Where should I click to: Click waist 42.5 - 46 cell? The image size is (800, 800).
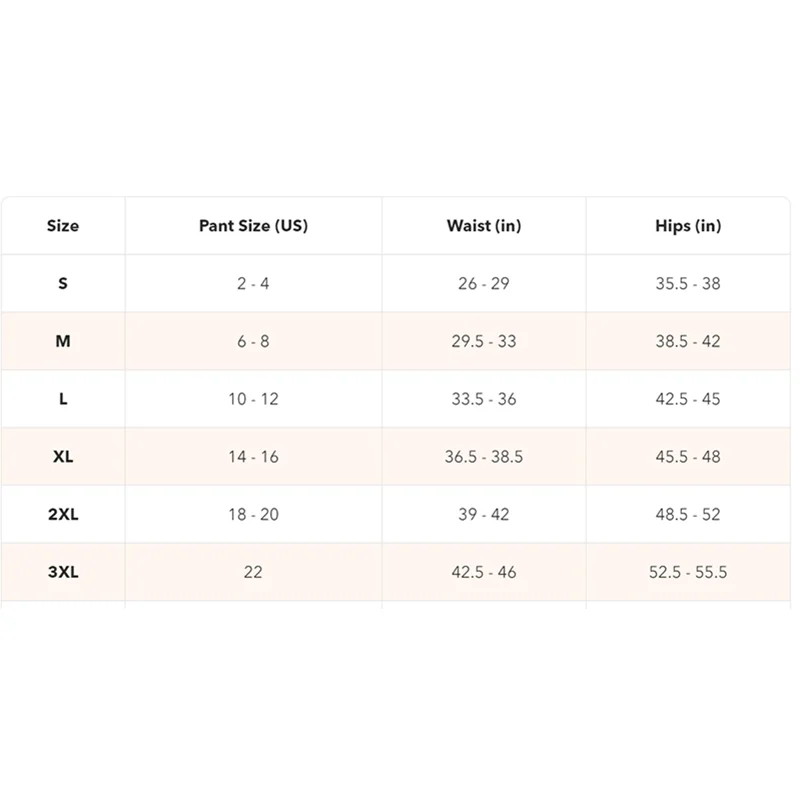click(484, 573)
